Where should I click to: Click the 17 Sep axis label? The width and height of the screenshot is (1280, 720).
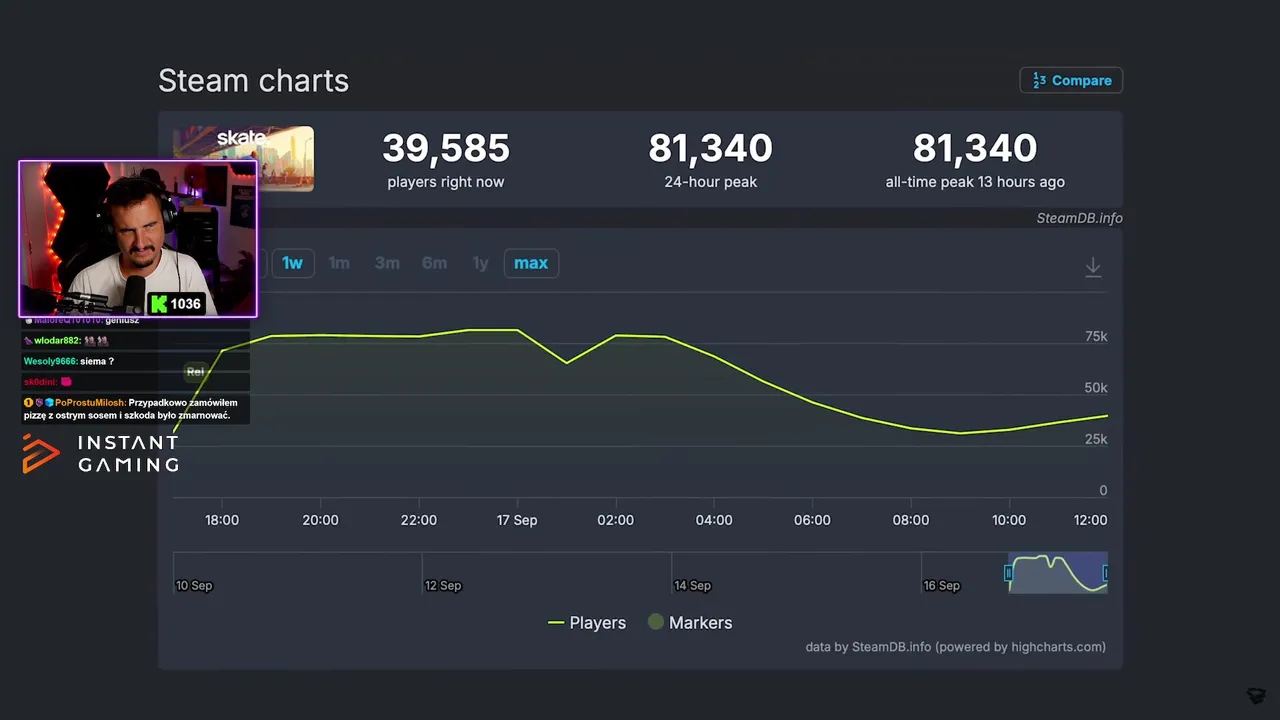click(517, 520)
